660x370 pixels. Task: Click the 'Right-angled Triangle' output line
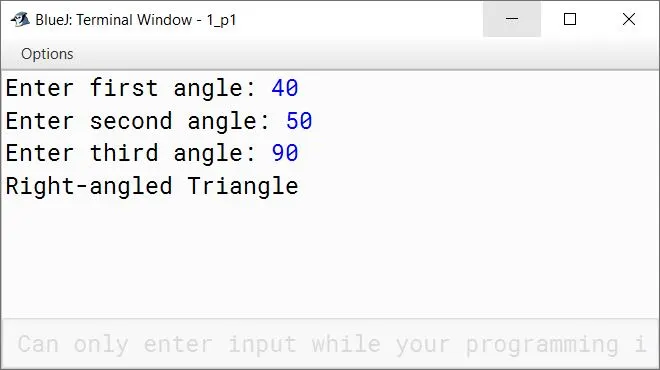point(152,186)
